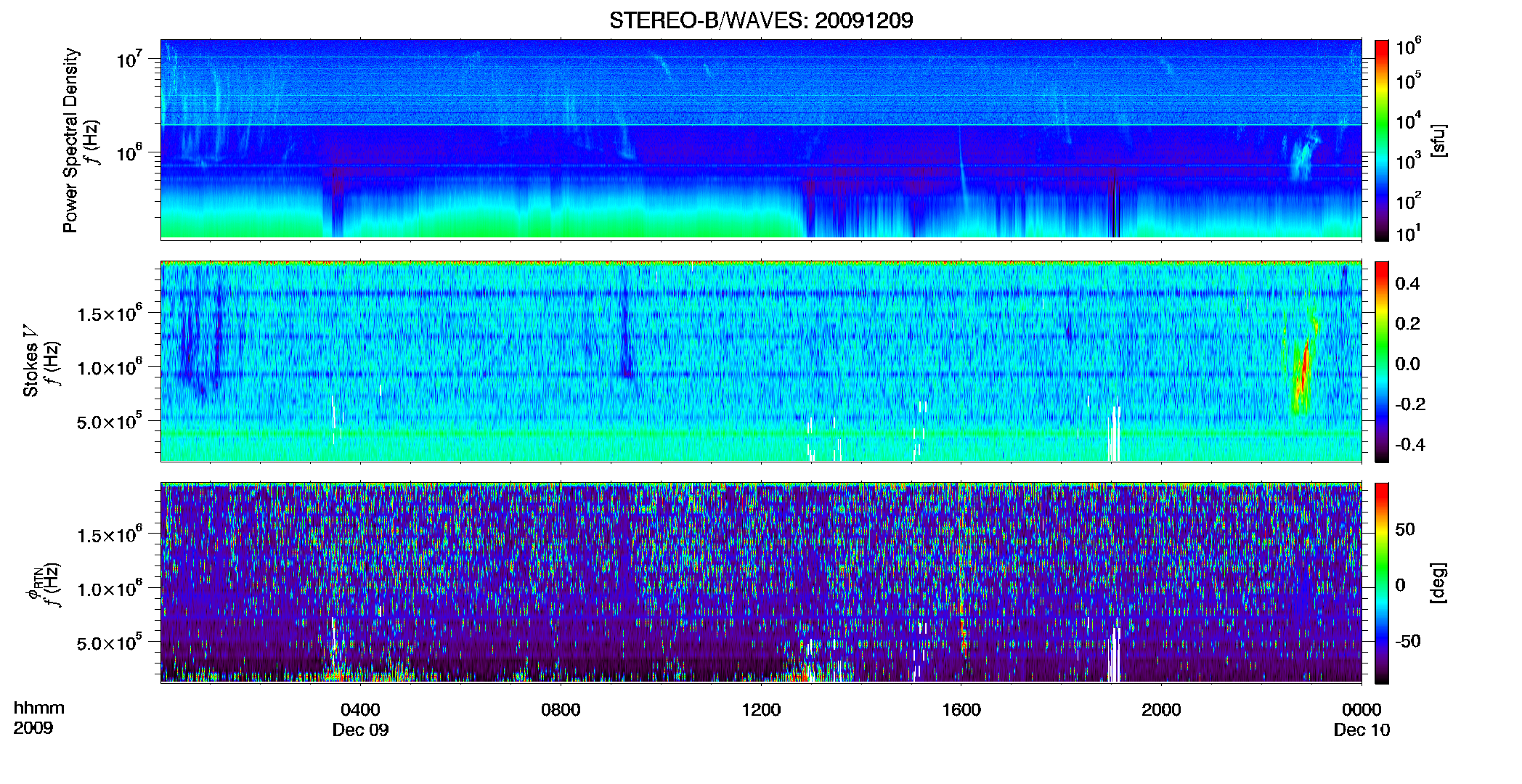Click the plot title STEREO-B/WAVES: 20091209

coord(761,20)
